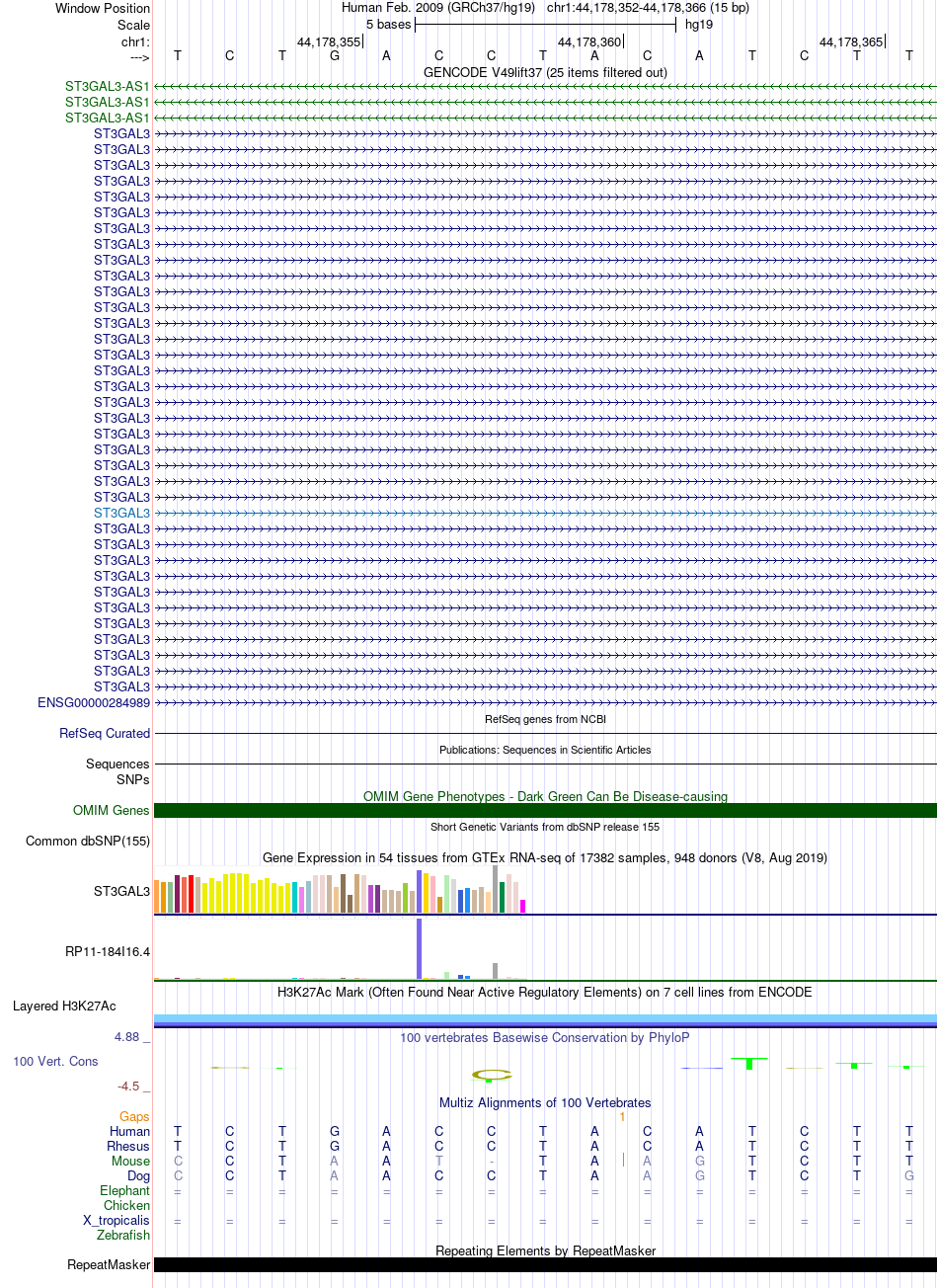Click the hg19 assembly label near scale

[699, 24]
